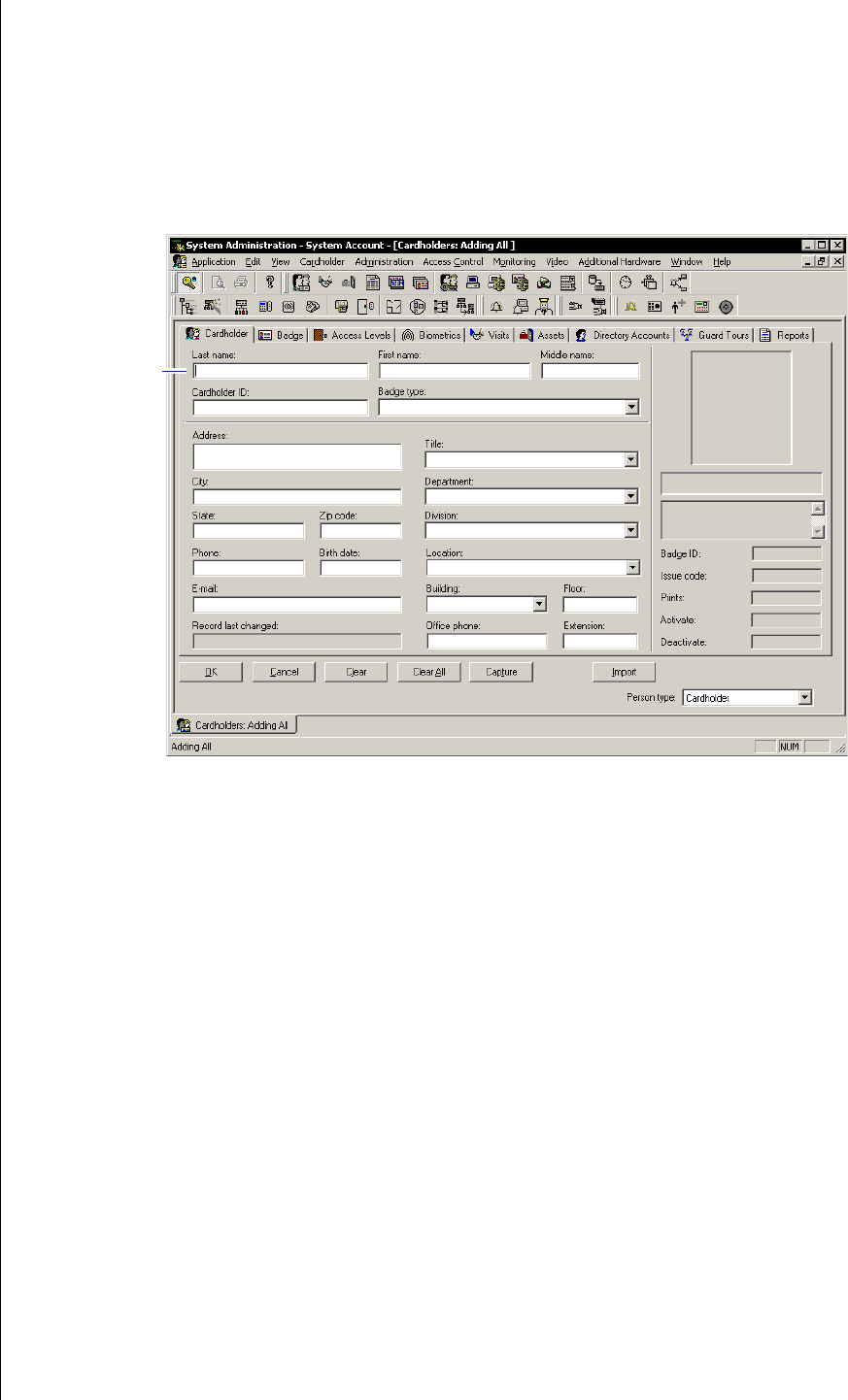Click the Clear All button
The width and height of the screenshot is (848, 1400).
[428, 672]
